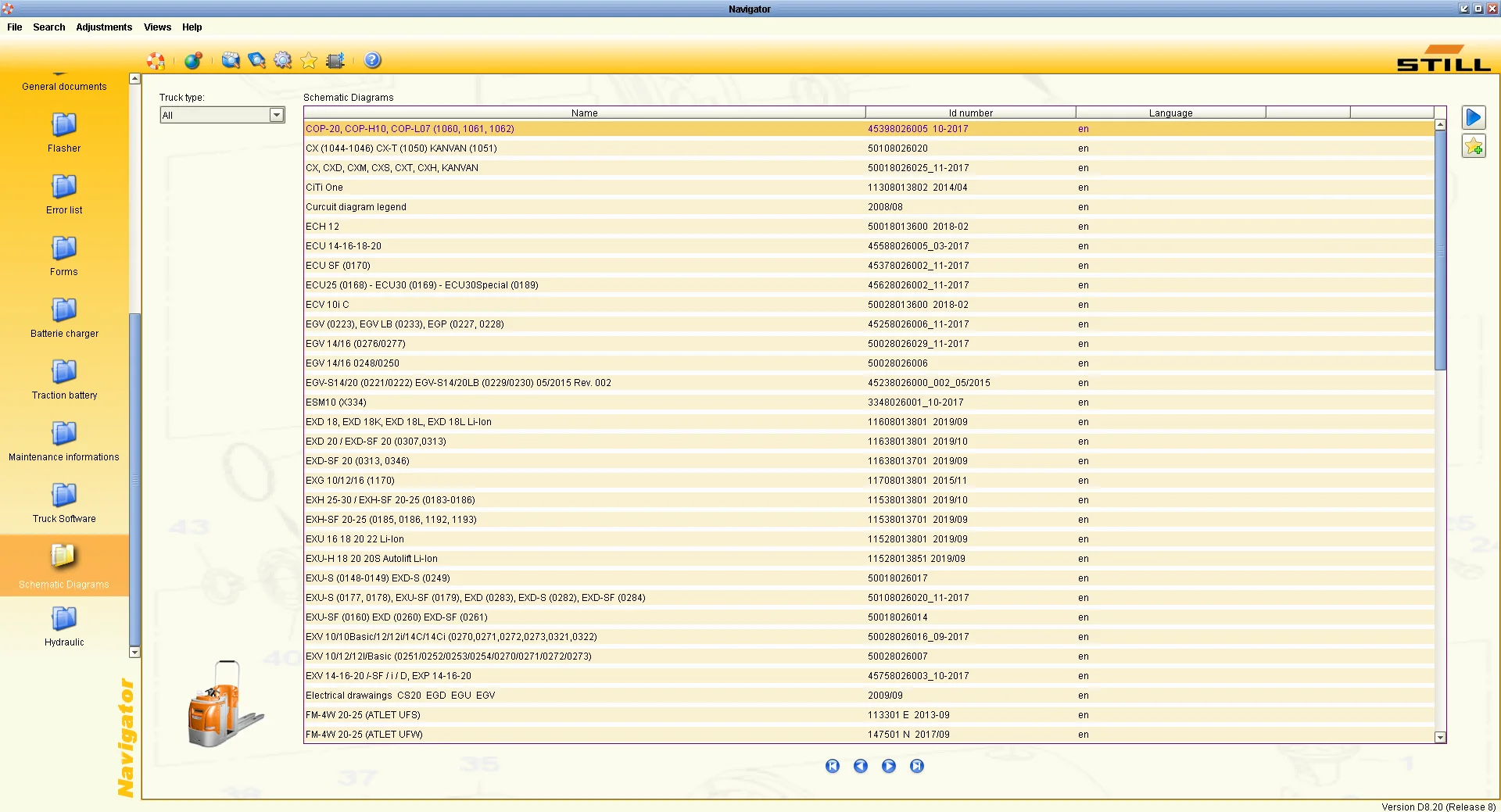The width and height of the screenshot is (1501, 812).
Task: Open the Traction battery sidebar folder
Action: (64, 379)
